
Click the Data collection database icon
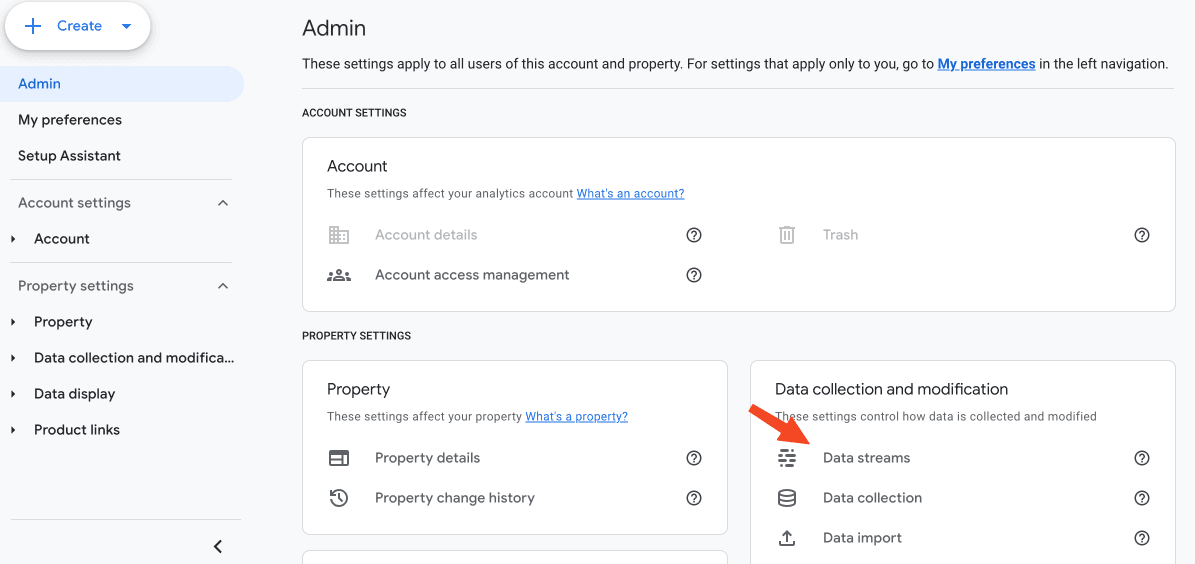pyautogui.click(x=787, y=498)
